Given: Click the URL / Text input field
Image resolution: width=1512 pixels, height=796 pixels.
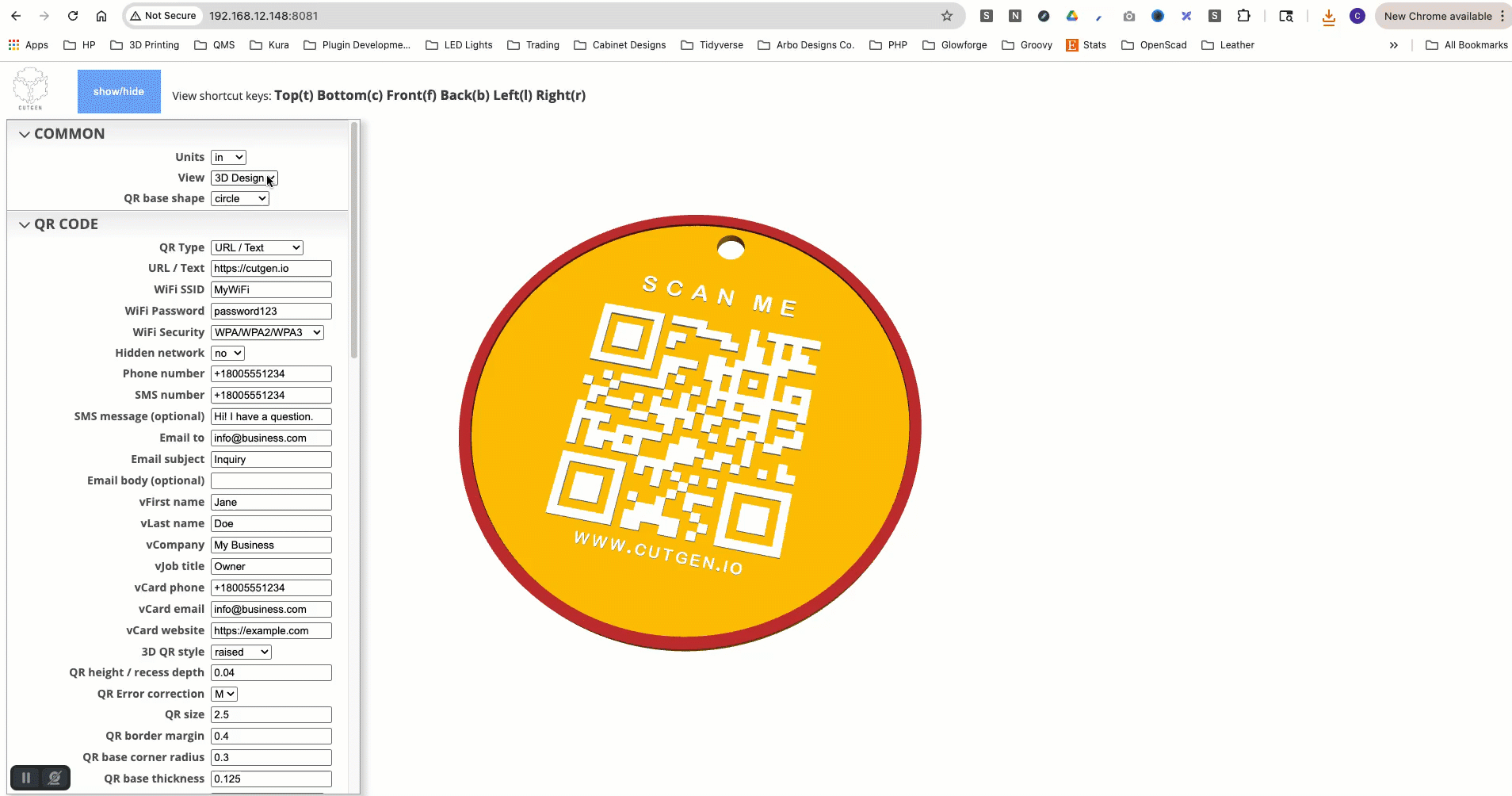Looking at the screenshot, I should tap(271, 269).
